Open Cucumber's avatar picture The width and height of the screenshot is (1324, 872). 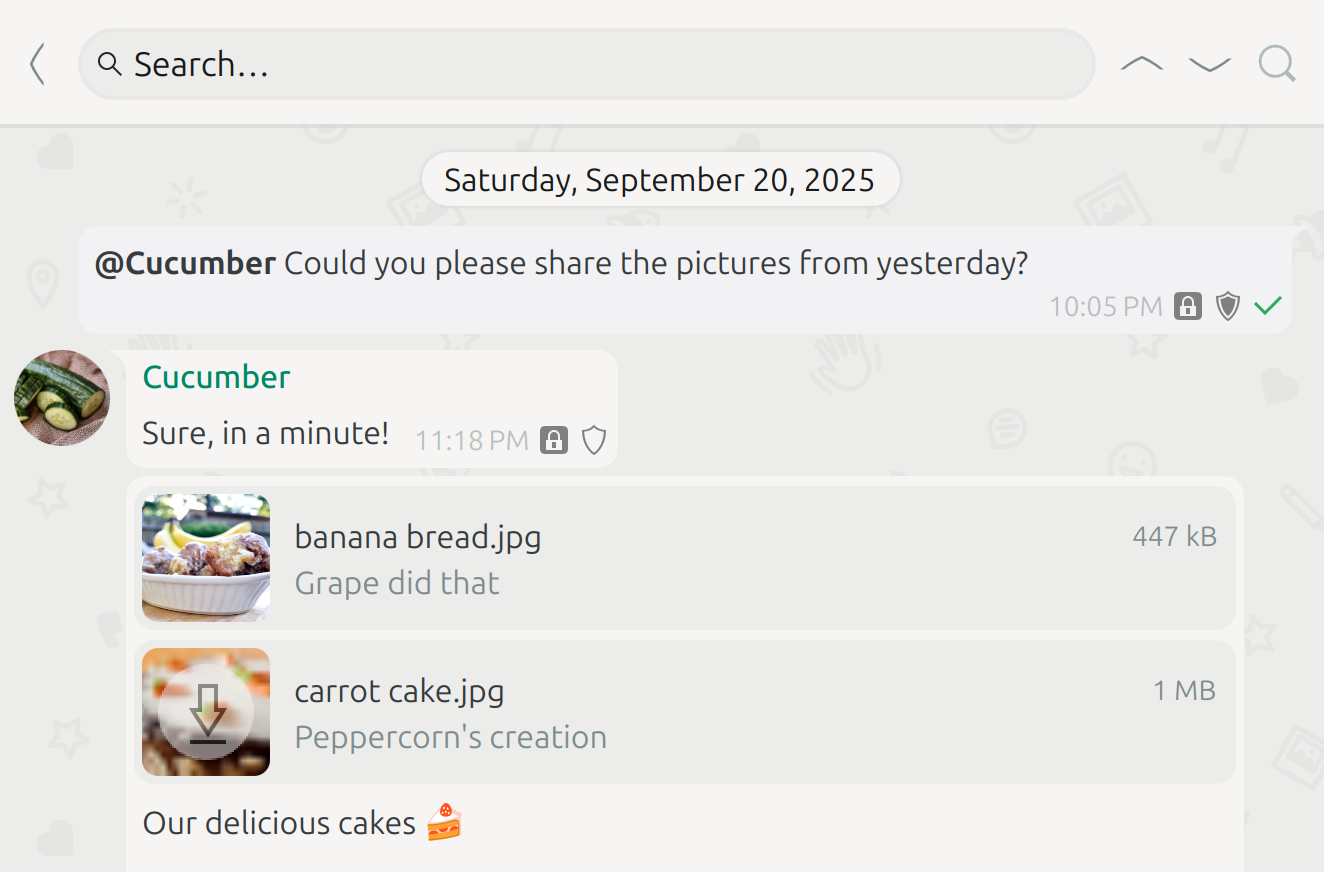pos(62,398)
